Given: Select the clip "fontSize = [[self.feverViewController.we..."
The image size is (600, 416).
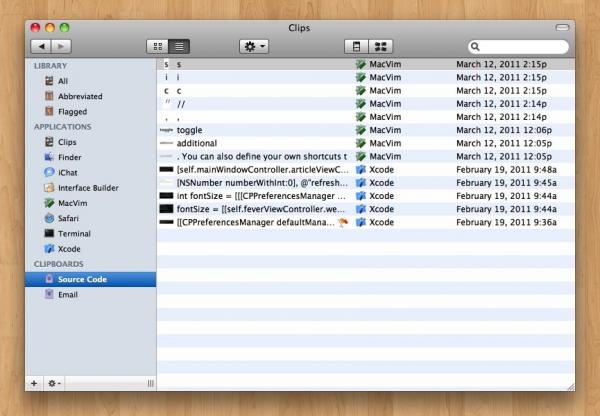Looking at the screenshot, I should (366, 209).
